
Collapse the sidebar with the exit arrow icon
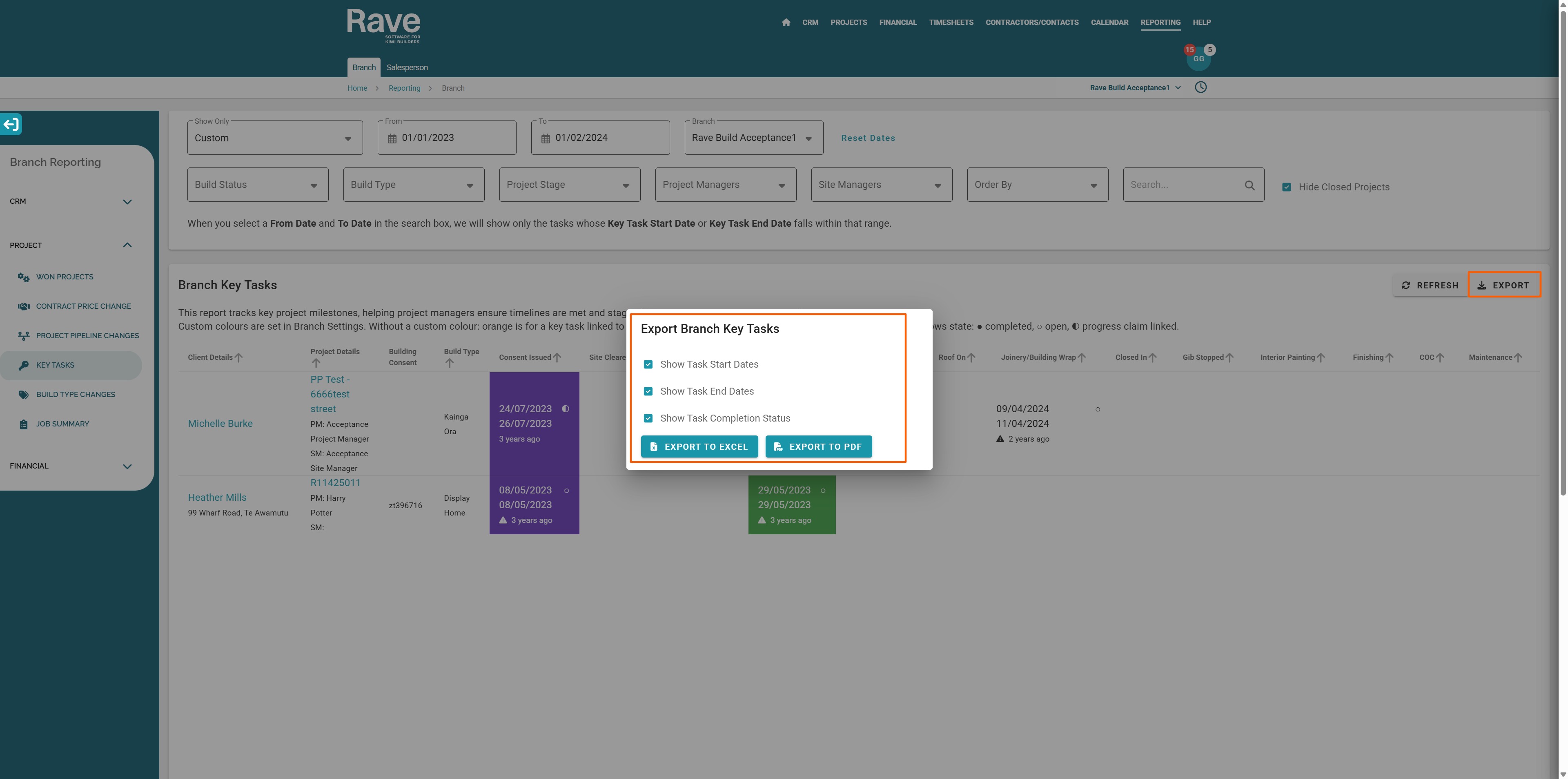[11, 124]
